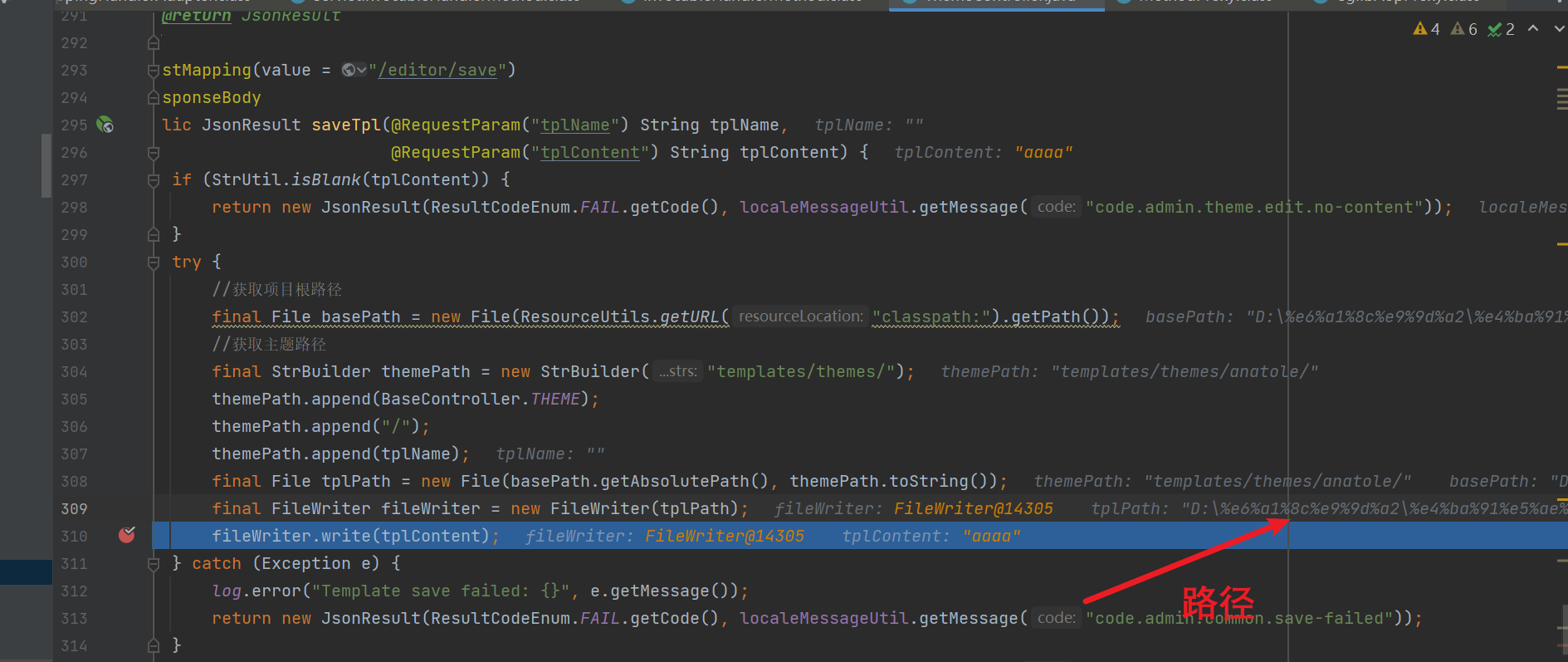Click line number 309 in the gutter
The image size is (1568, 662).
tap(74, 508)
